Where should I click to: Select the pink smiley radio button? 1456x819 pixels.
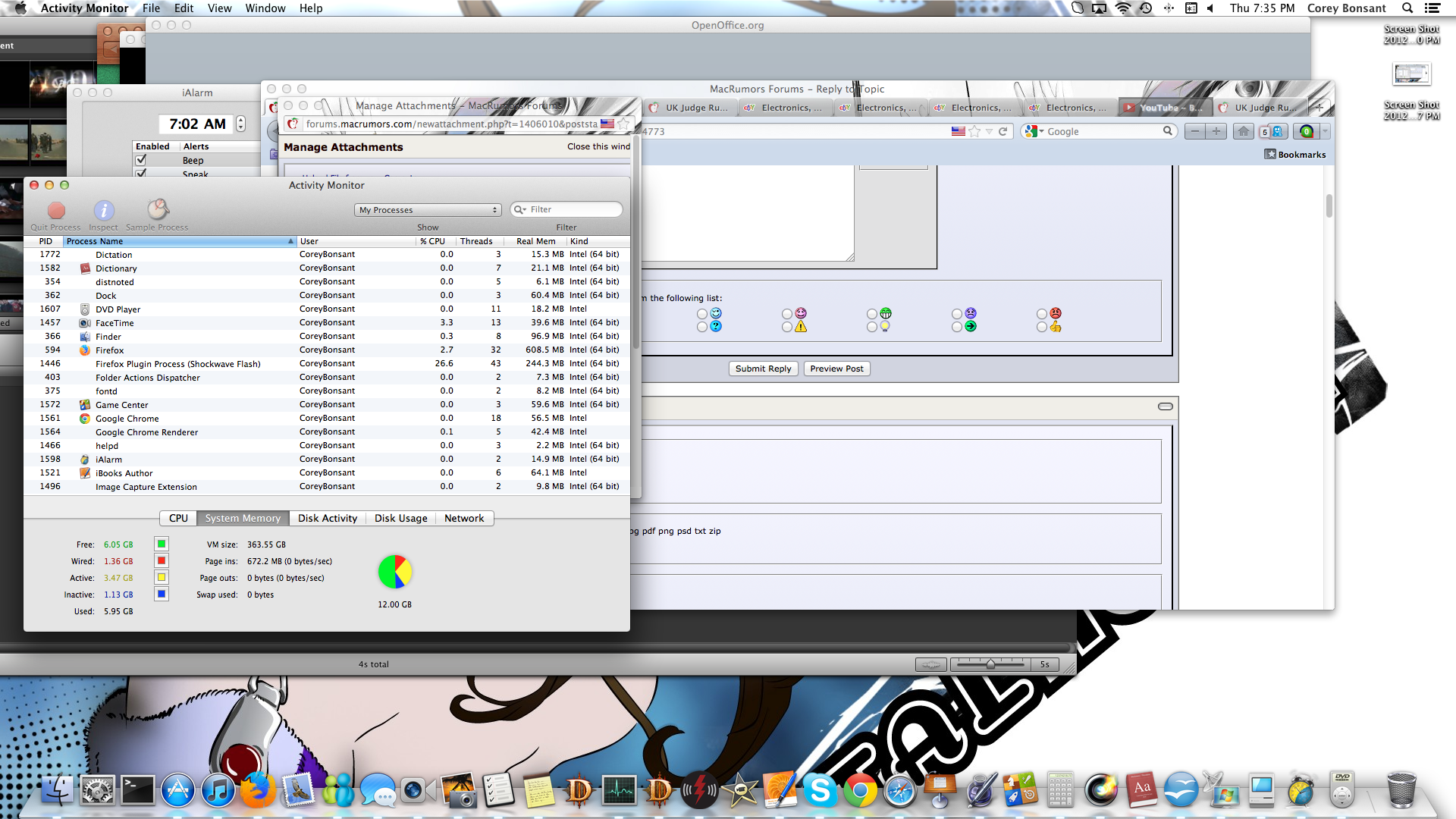(x=787, y=314)
